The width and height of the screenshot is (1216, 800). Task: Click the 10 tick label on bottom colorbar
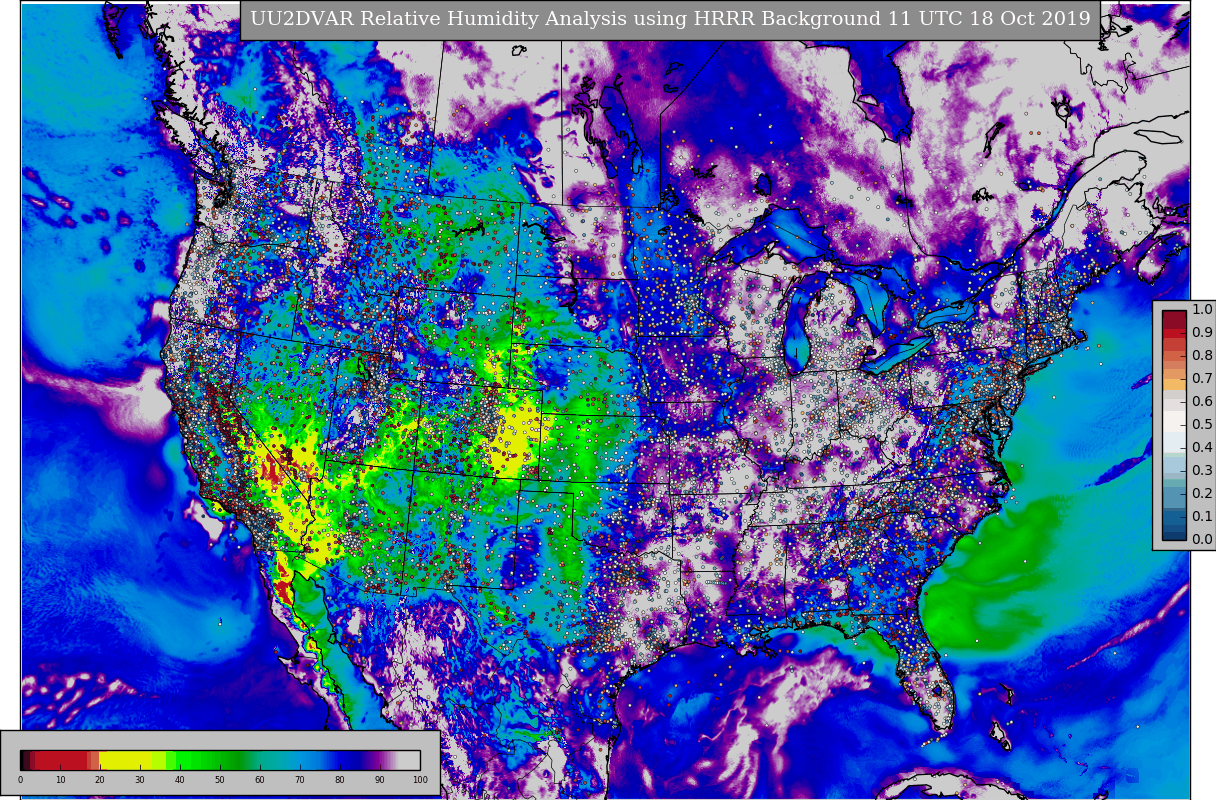(60, 780)
